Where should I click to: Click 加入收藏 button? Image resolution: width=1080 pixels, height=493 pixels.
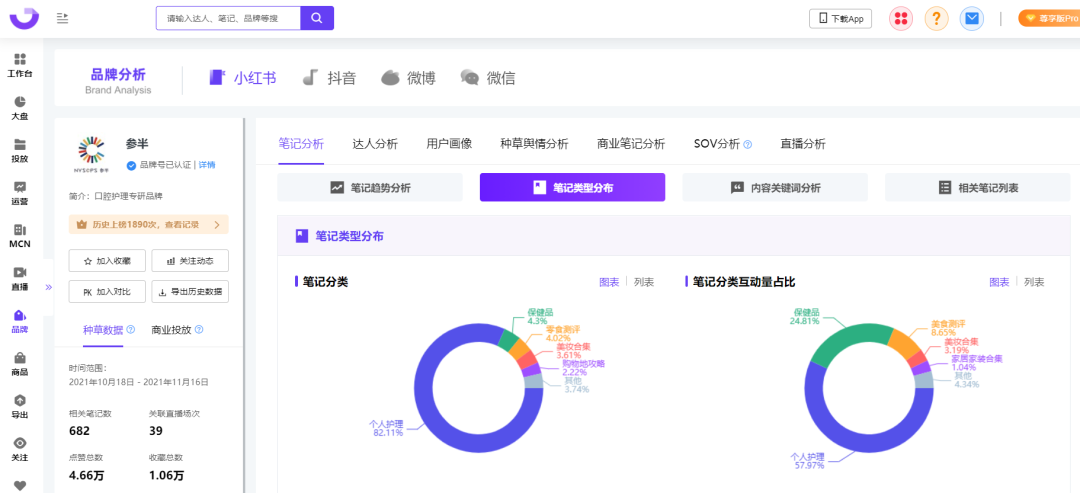tap(107, 261)
